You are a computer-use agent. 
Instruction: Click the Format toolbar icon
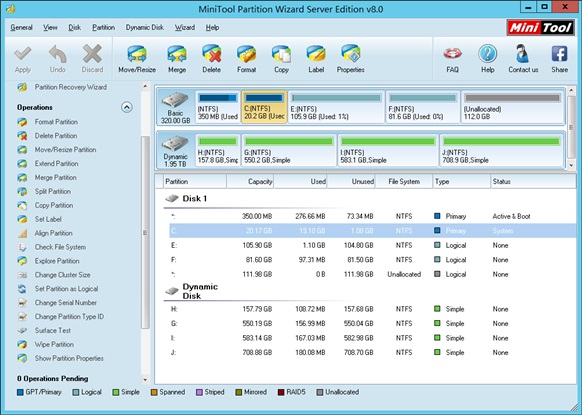pyautogui.click(x=246, y=54)
